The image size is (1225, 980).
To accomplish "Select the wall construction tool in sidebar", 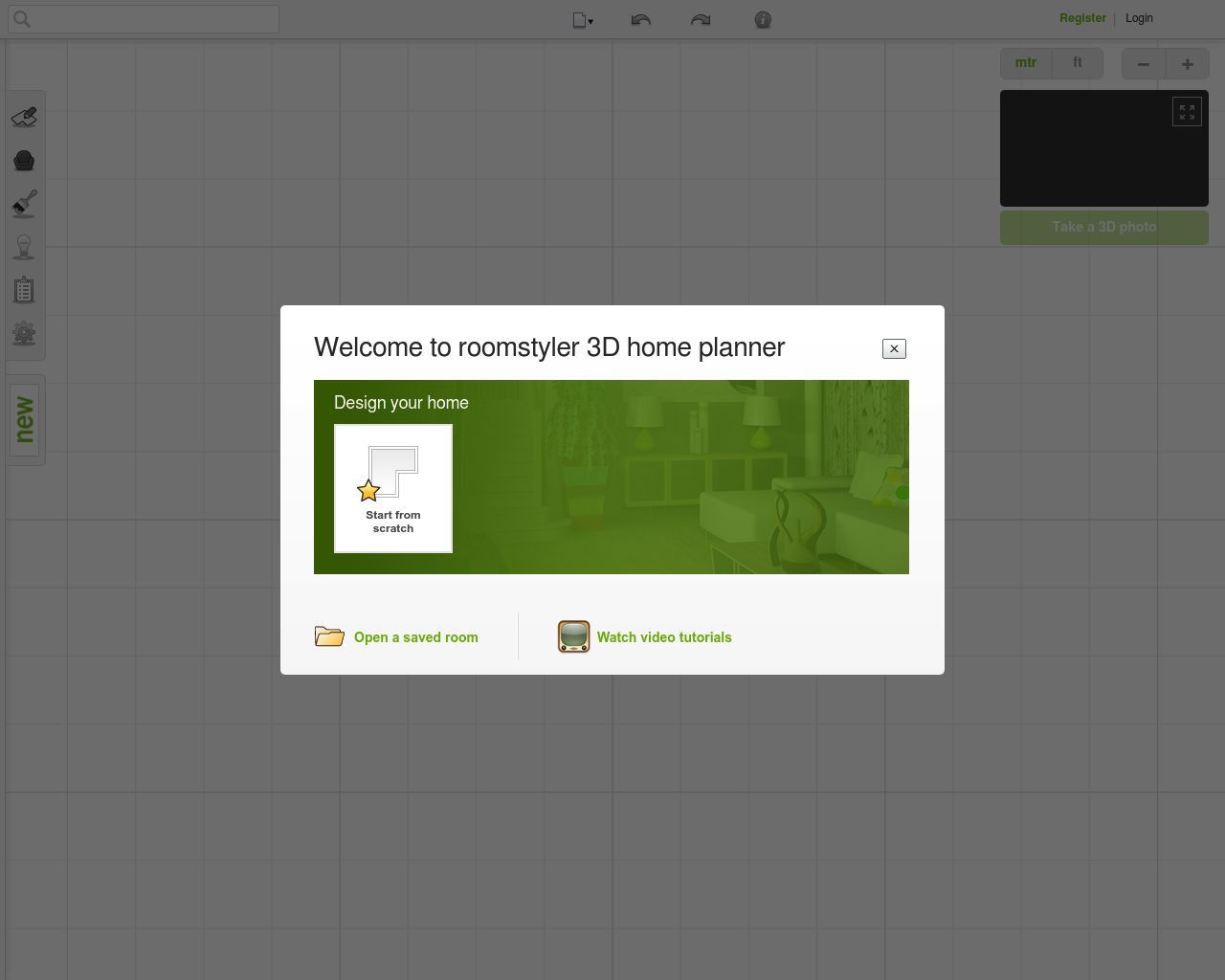I will tap(24, 117).
